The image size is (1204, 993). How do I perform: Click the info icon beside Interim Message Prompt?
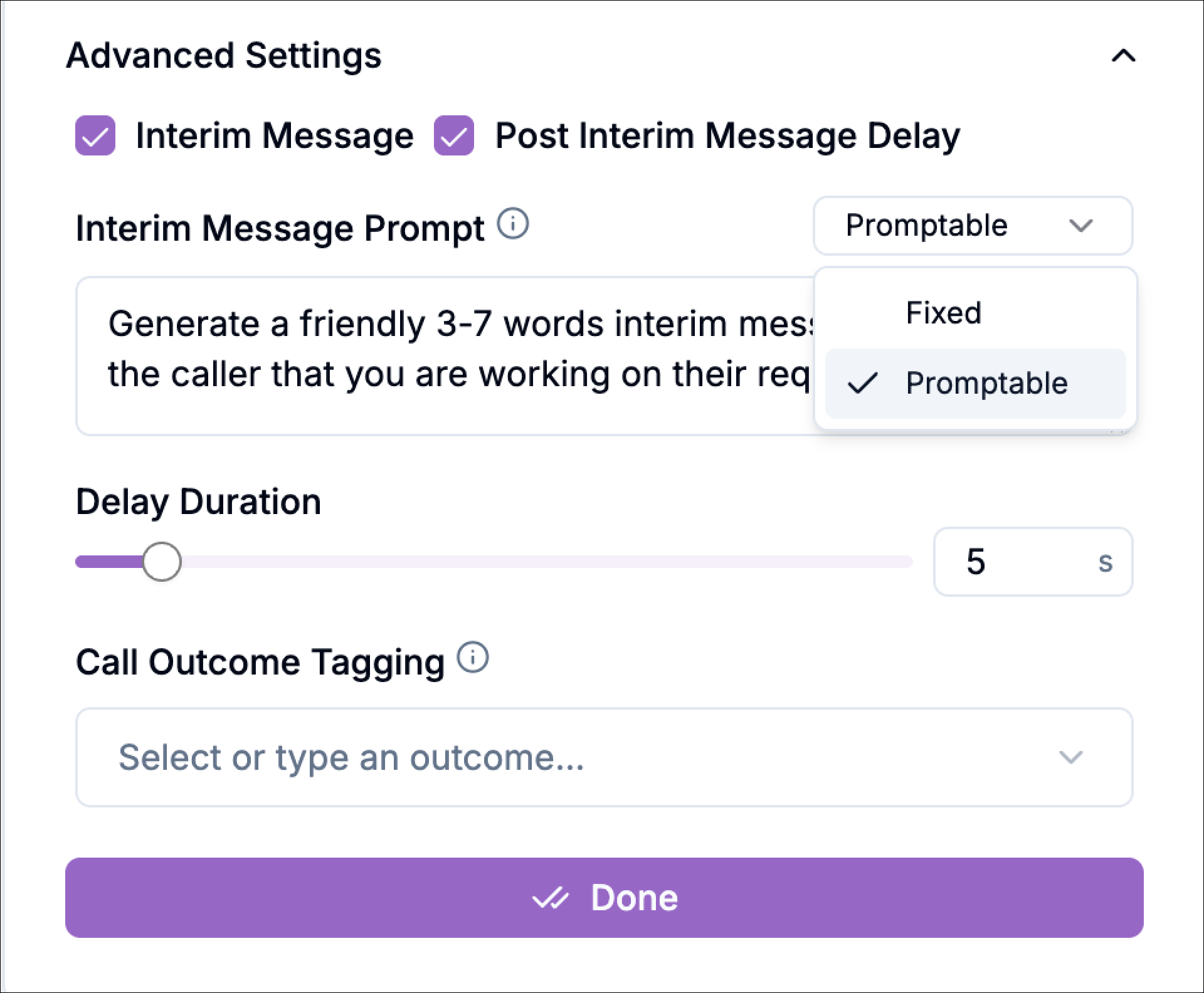coord(512,224)
